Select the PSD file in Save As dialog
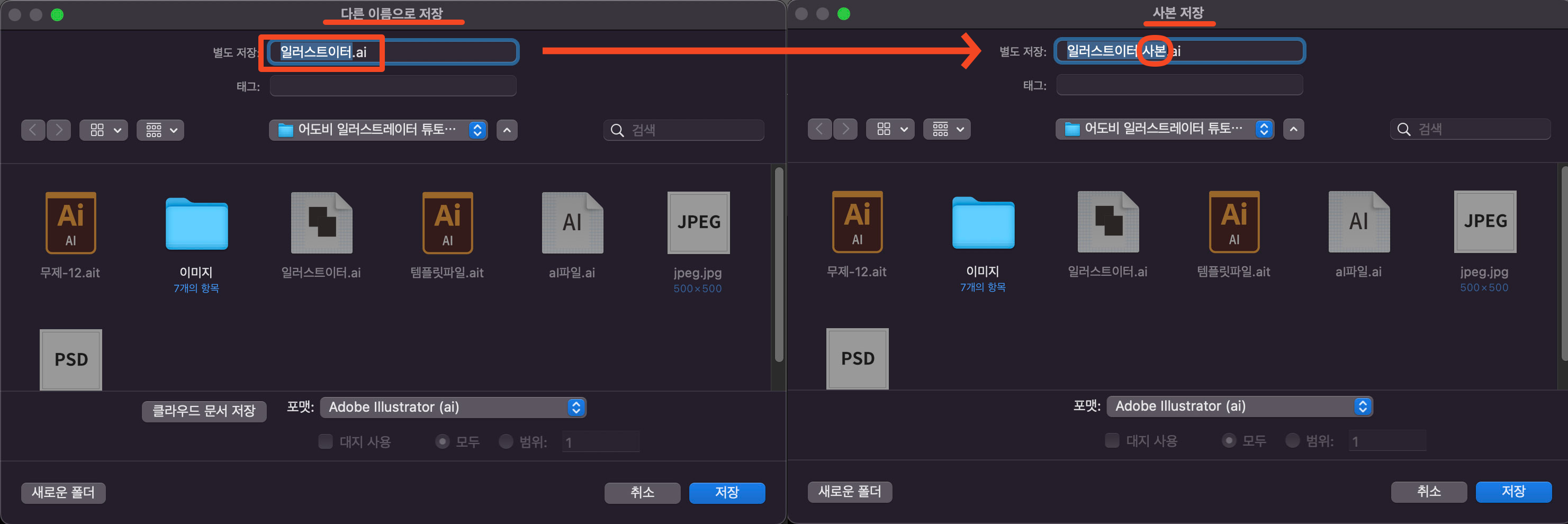Image resolution: width=1568 pixels, height=524 pixels. pos(70,360)
